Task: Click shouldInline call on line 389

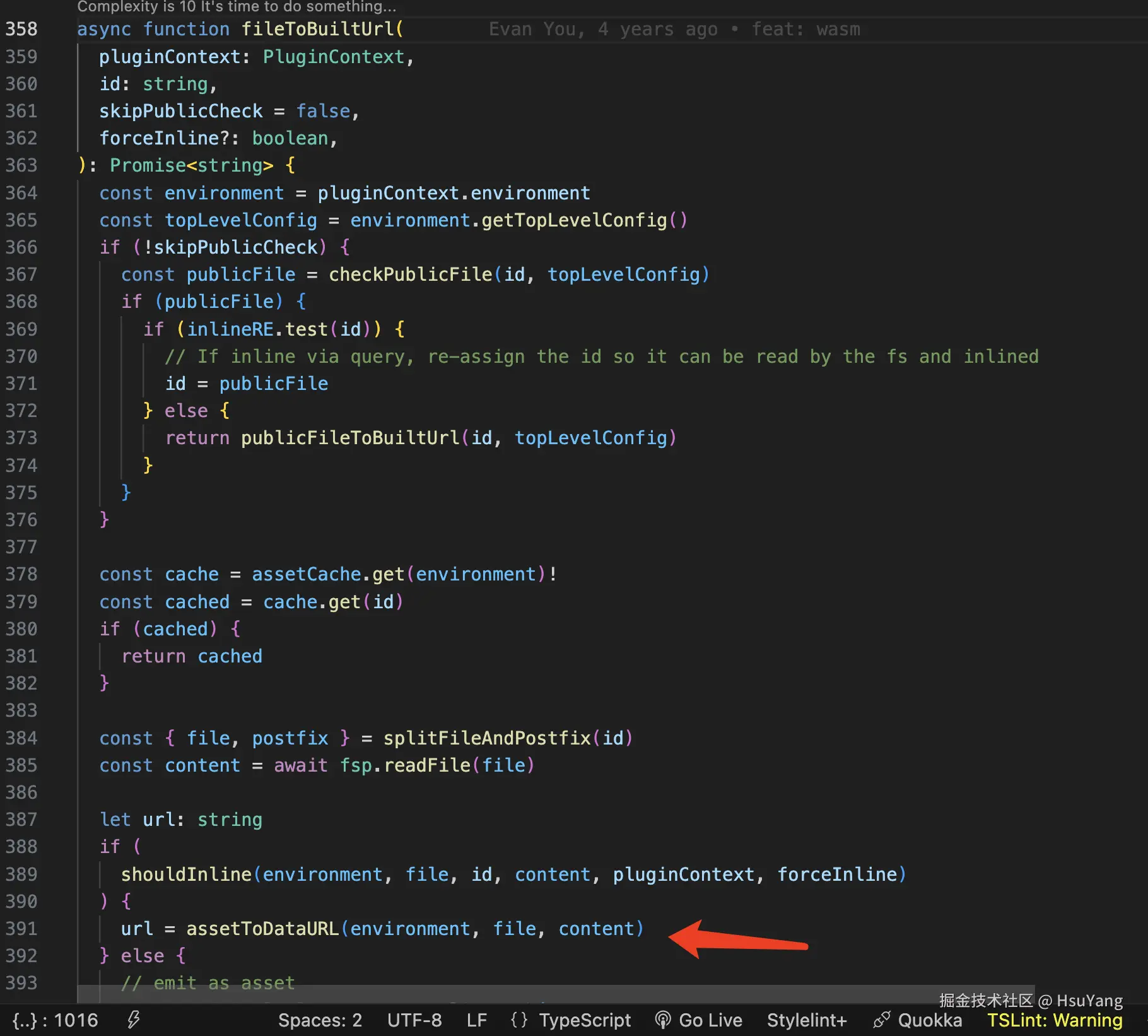Action: click(186, 874)
